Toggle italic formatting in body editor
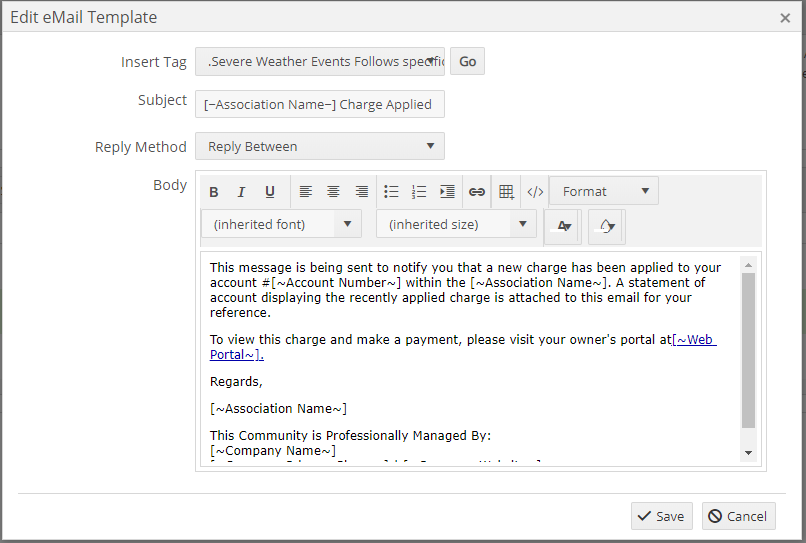The height and width of the screenshot is (543, 806). pos(241,192)
